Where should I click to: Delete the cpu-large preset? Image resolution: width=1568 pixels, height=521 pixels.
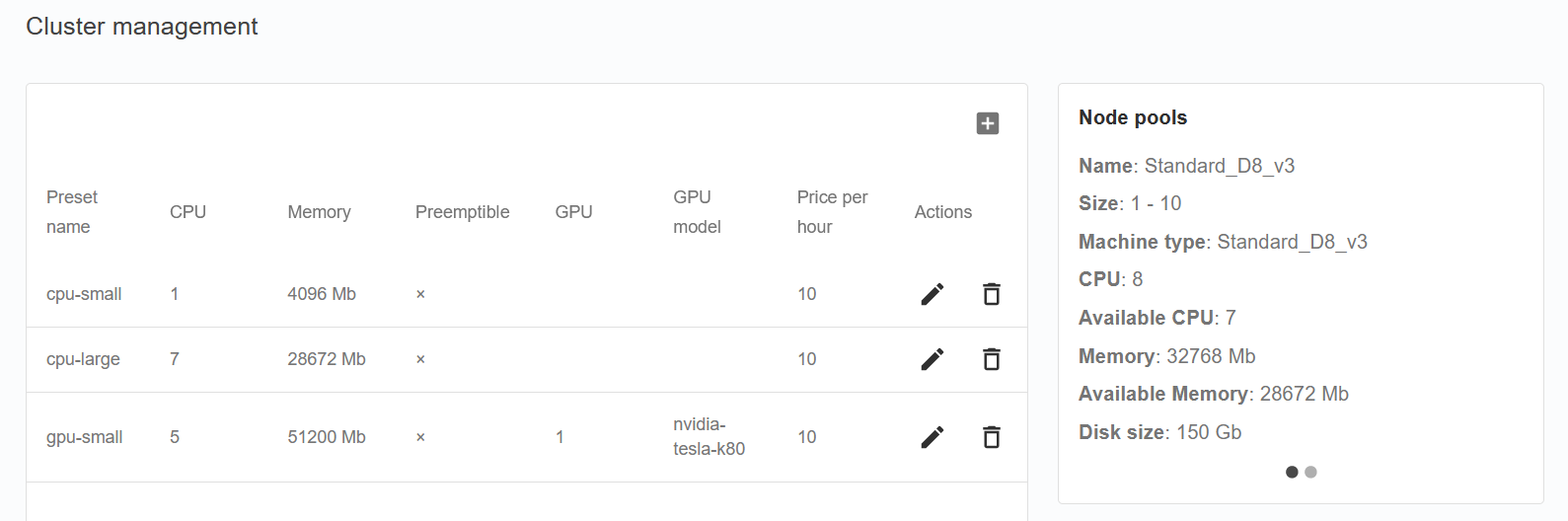click(991, 359)
